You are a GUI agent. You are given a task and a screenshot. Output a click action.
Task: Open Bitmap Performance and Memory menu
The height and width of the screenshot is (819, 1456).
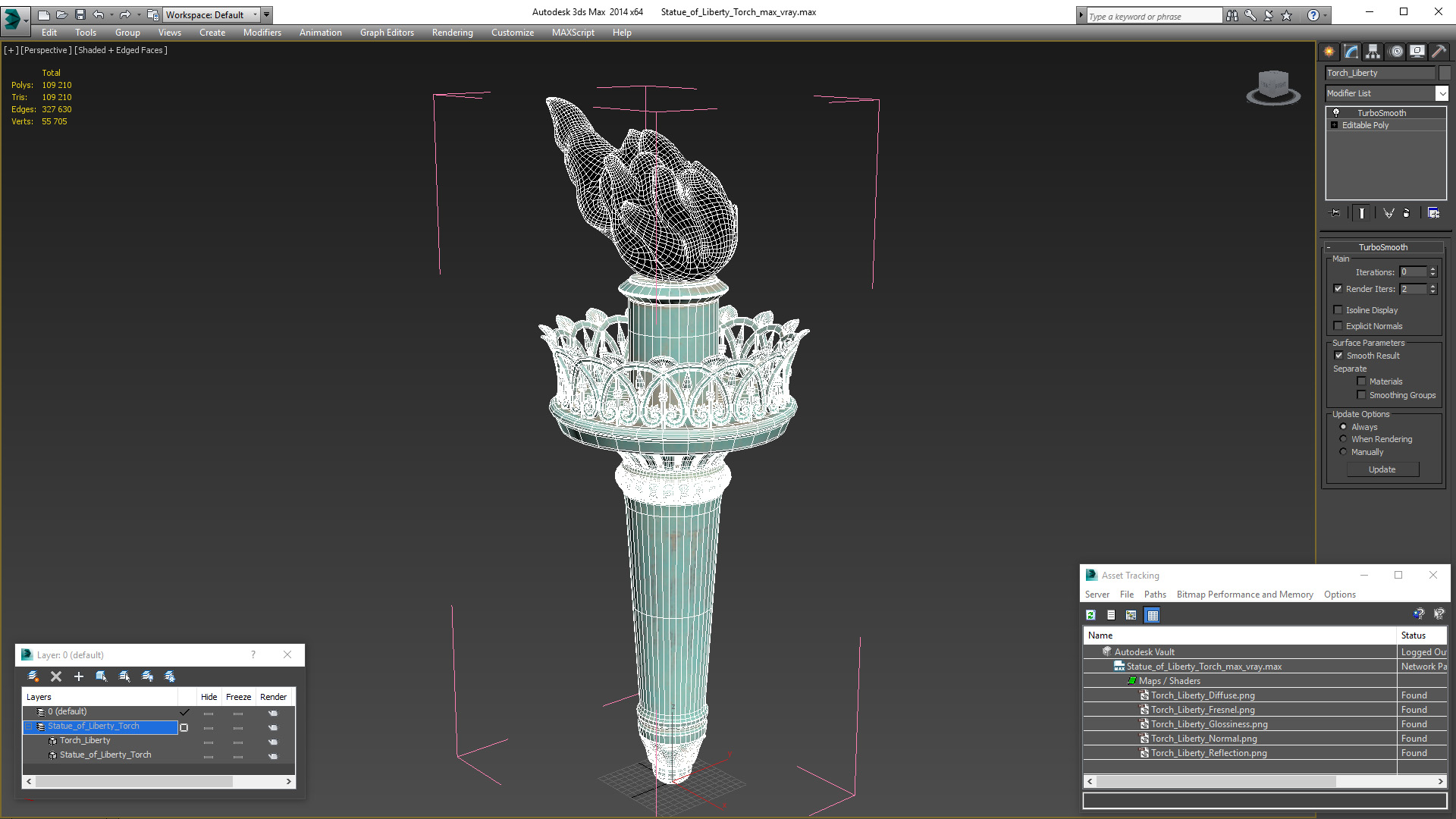click(1244, 595)
